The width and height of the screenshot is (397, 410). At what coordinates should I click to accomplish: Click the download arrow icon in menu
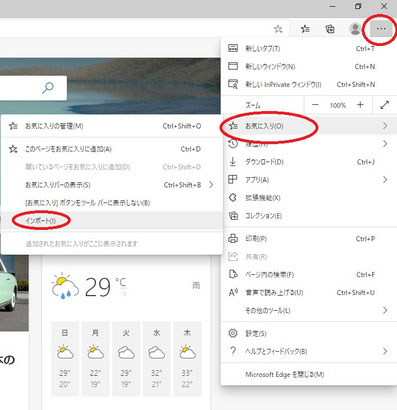coord(233,162)
